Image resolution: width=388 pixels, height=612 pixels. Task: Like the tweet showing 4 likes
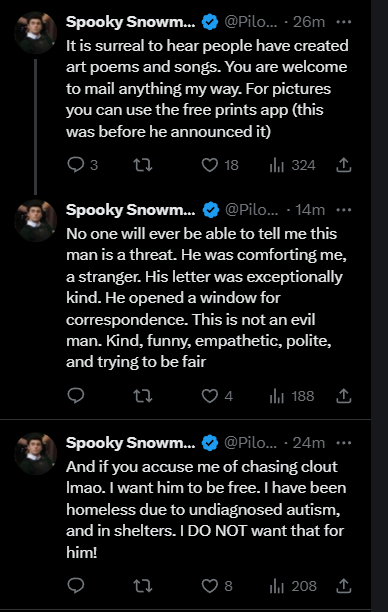tap(217, 396)
